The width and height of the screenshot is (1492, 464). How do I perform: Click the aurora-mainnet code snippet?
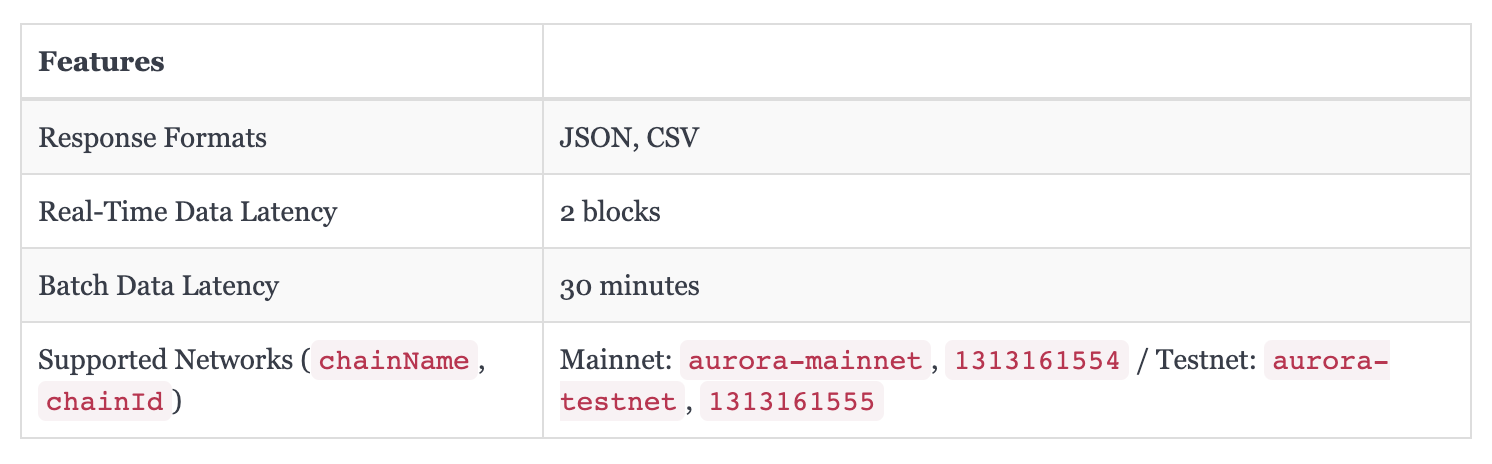(x=805, y=360)
